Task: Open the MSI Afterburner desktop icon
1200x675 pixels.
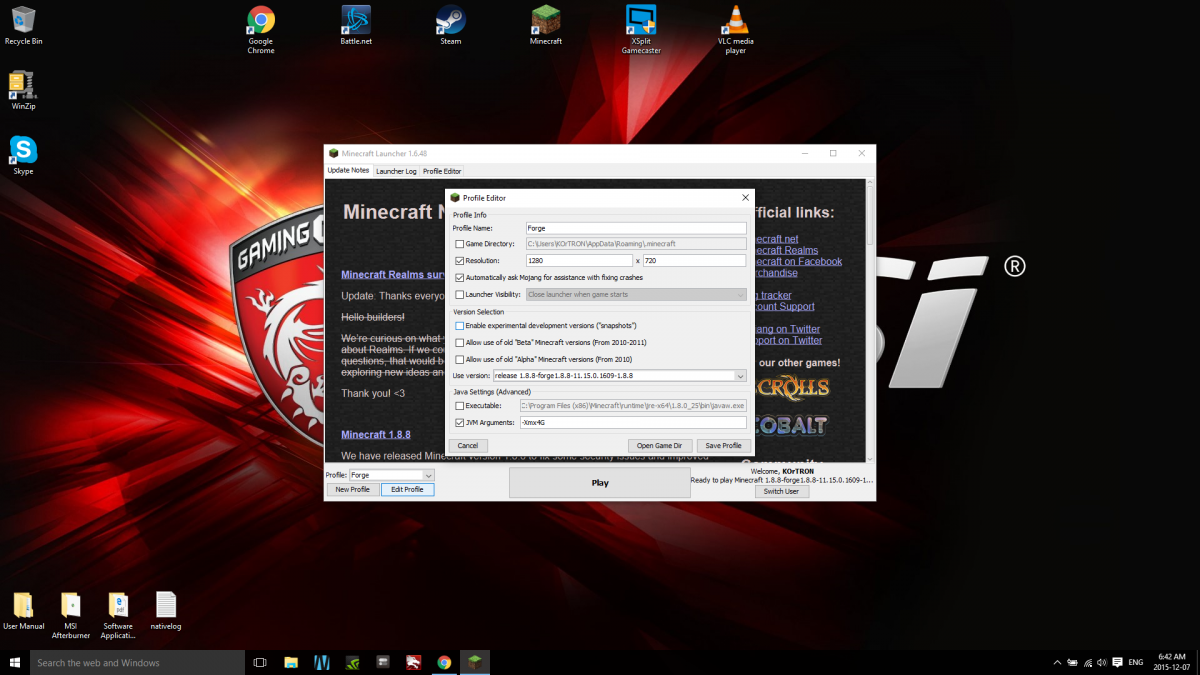Action: [x=70, y=615]
